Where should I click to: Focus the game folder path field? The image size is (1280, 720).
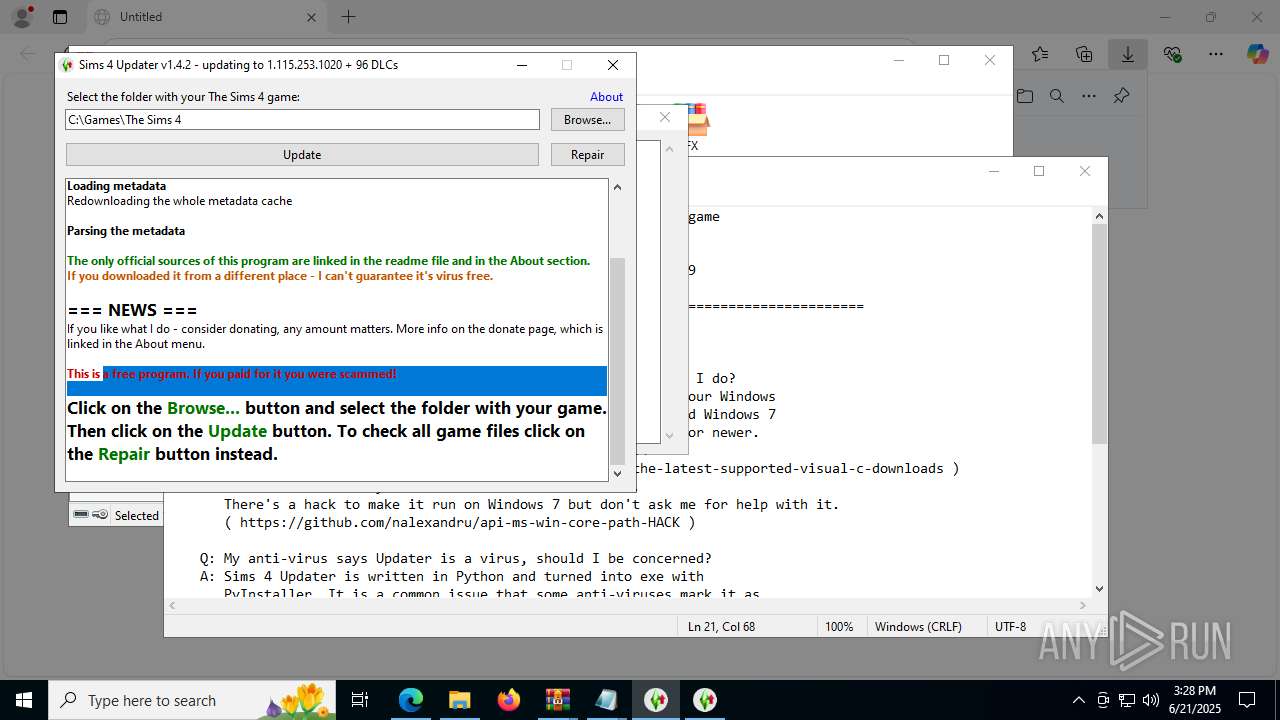pos(302,119)
